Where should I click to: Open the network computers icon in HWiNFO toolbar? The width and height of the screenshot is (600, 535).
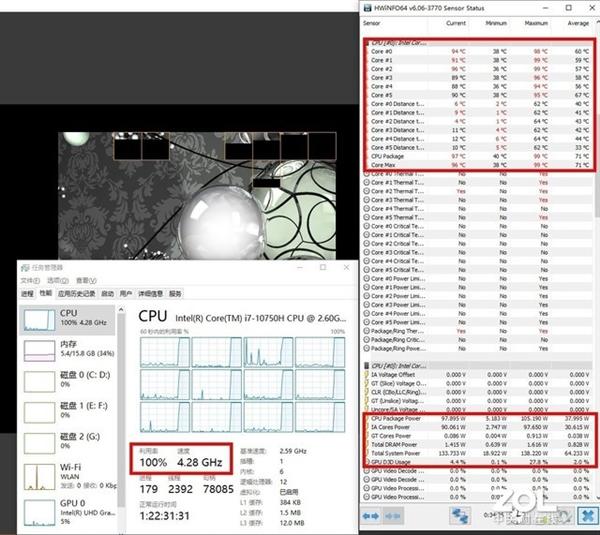459,515
